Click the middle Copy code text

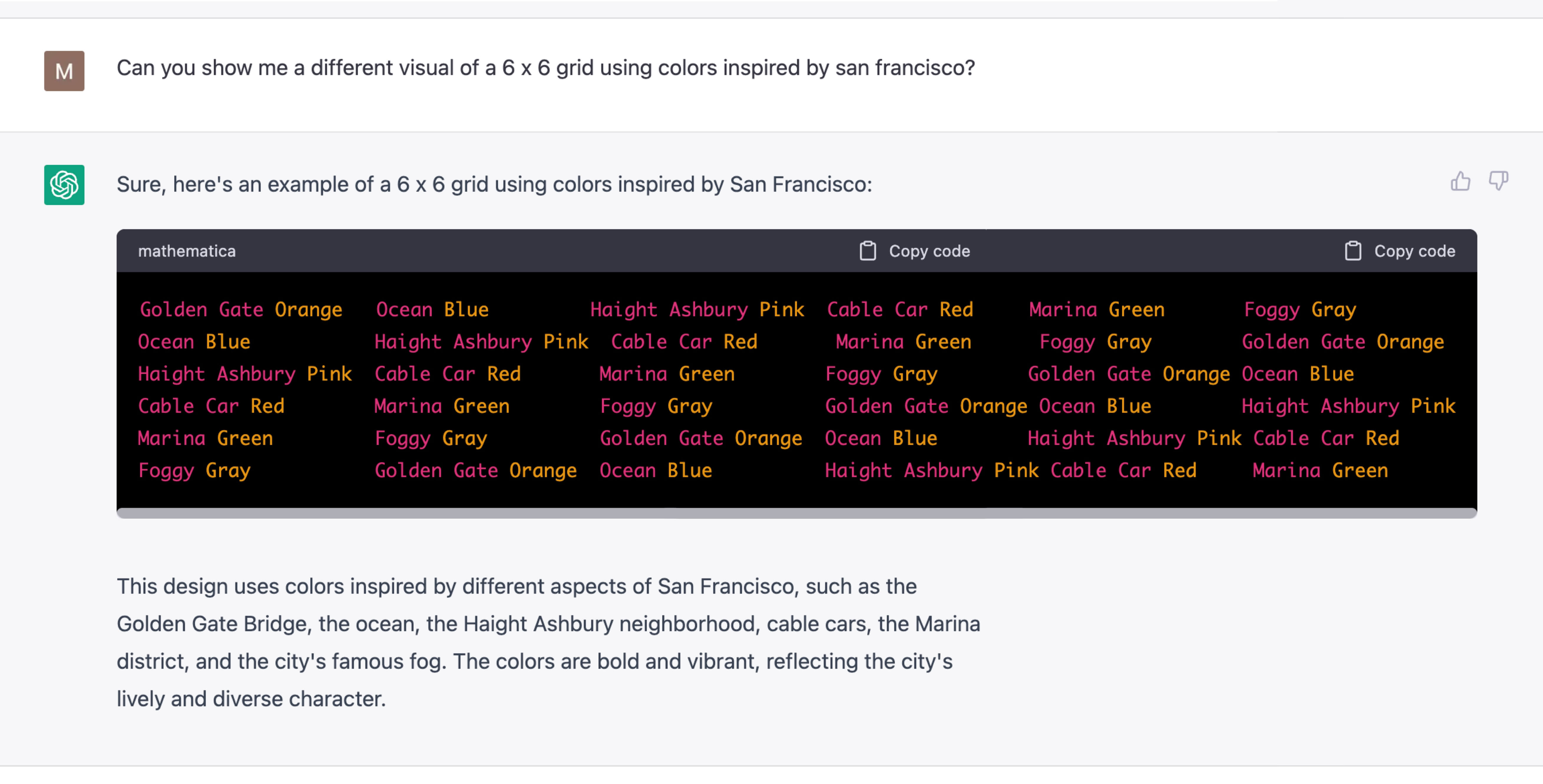[x=929, y=251]
